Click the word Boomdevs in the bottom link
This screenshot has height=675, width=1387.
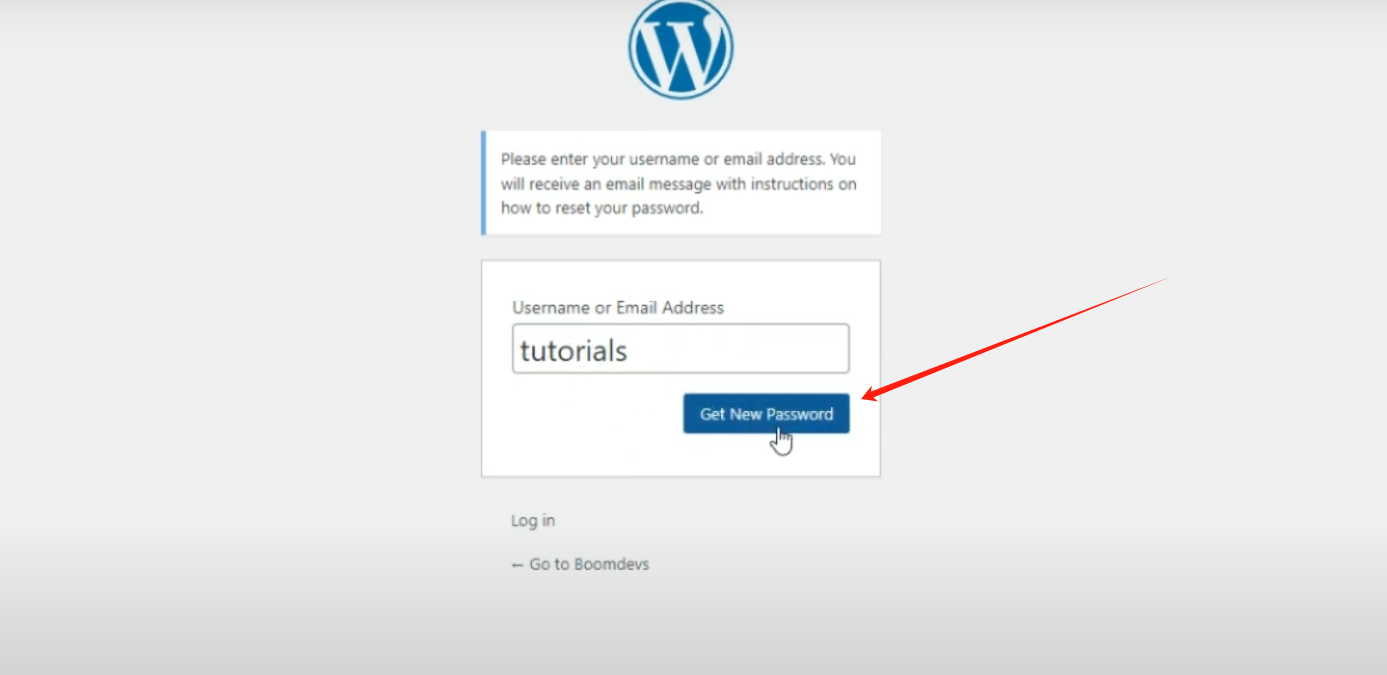pos(610,564)
